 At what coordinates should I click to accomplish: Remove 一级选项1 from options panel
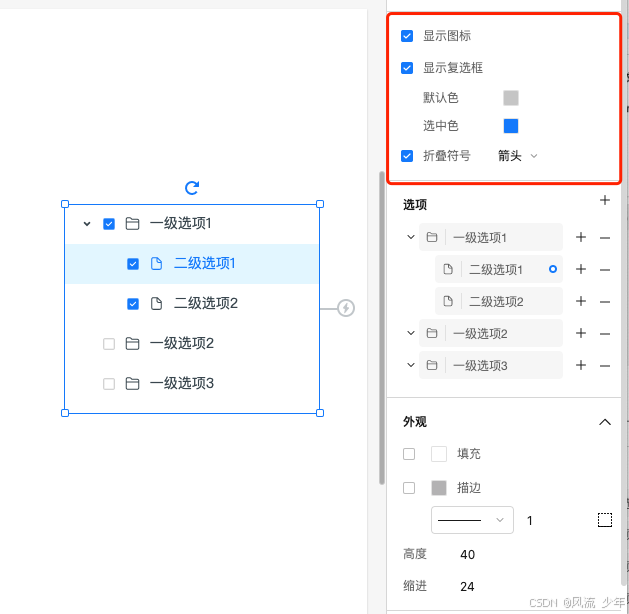click(605, 238)
